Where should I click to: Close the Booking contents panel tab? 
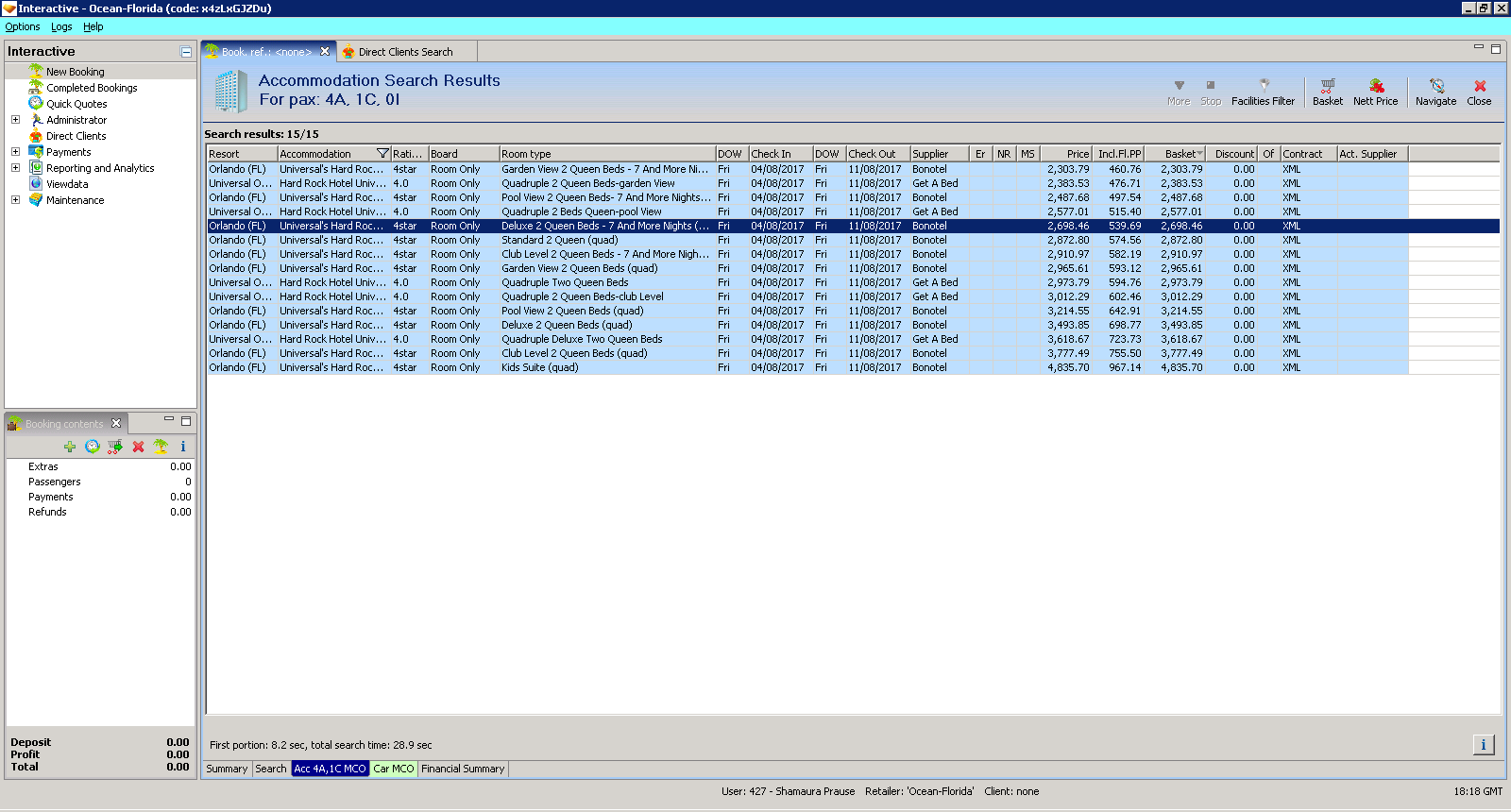116,423
